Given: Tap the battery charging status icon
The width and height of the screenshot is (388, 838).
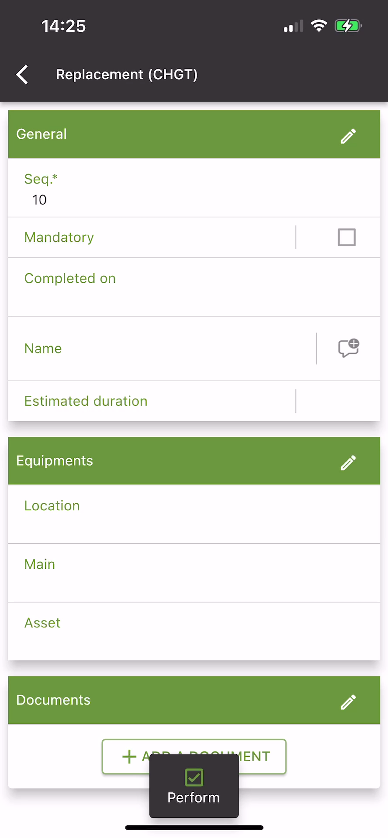Looking at the screenshot, I should (348, 26).
